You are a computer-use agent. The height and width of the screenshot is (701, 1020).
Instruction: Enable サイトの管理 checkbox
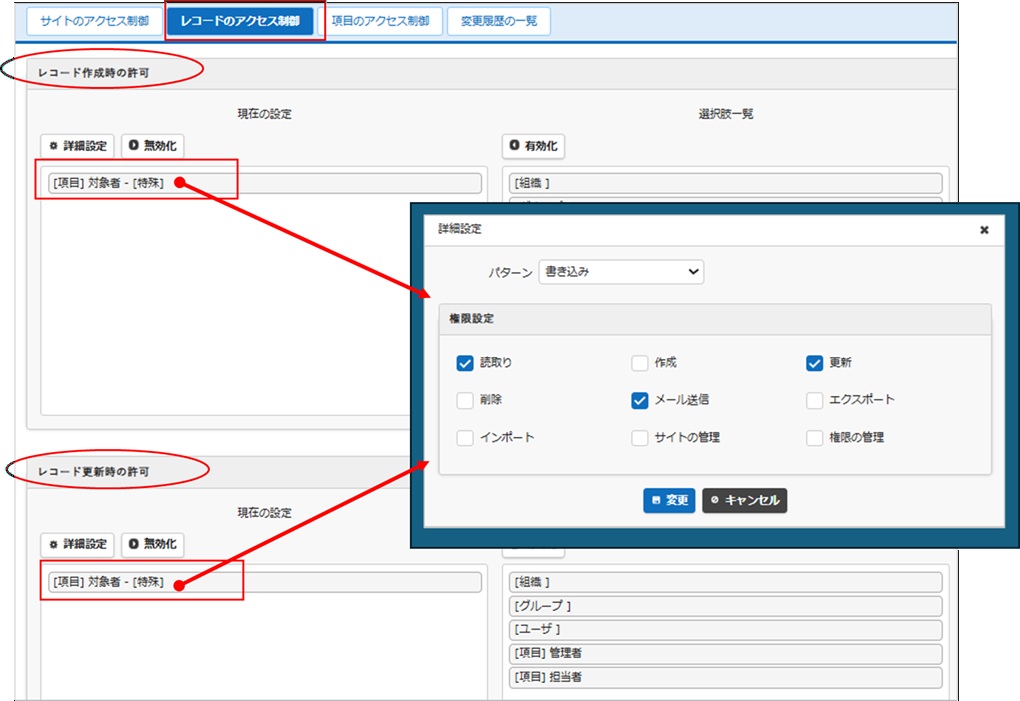[640, 438]
